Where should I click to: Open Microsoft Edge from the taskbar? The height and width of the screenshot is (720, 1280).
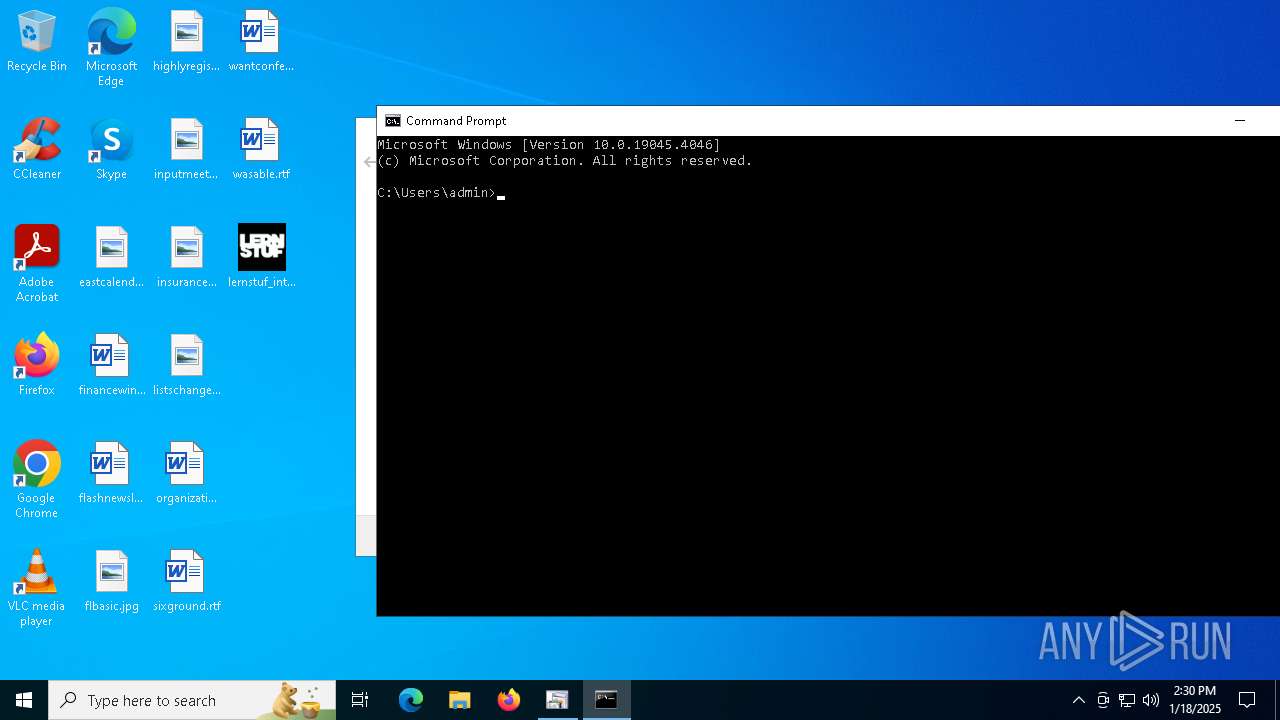(411, 700)
